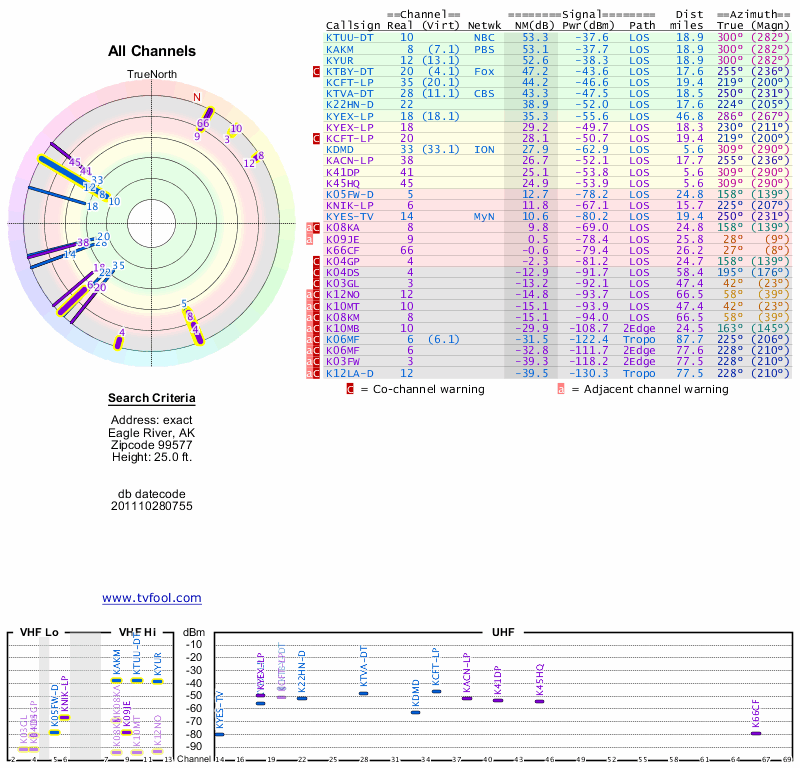
Task: Click the Eagle River, AK address text
Action: 152,433
